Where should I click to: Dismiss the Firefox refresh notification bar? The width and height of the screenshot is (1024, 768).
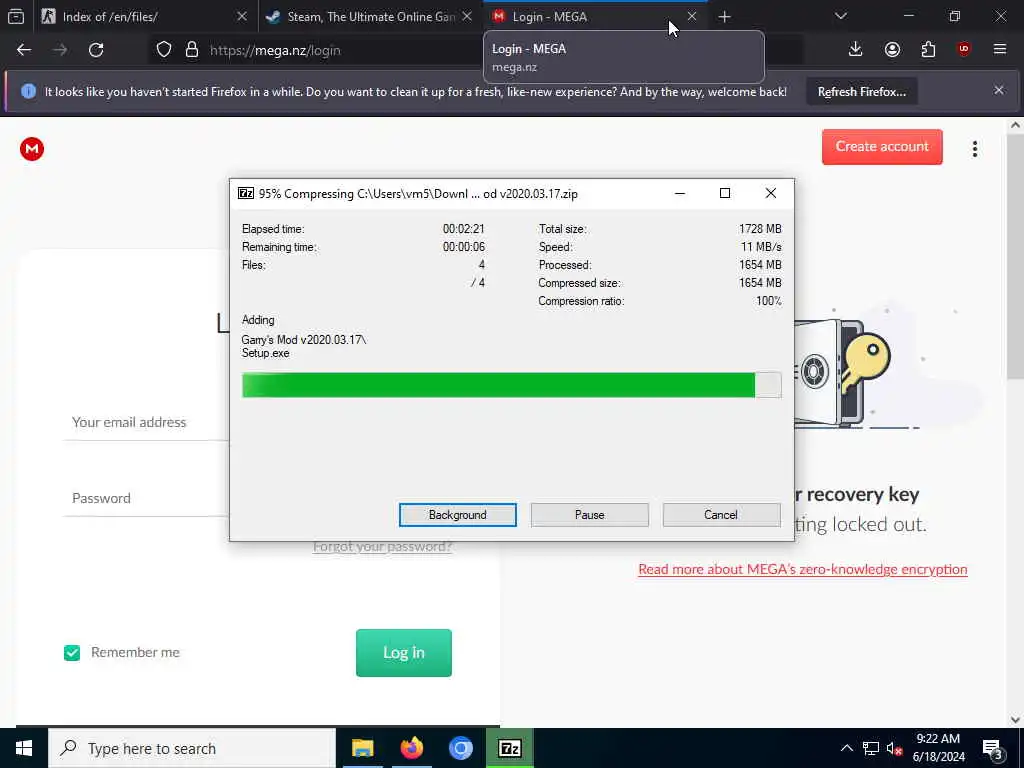(x=999, y=90)
